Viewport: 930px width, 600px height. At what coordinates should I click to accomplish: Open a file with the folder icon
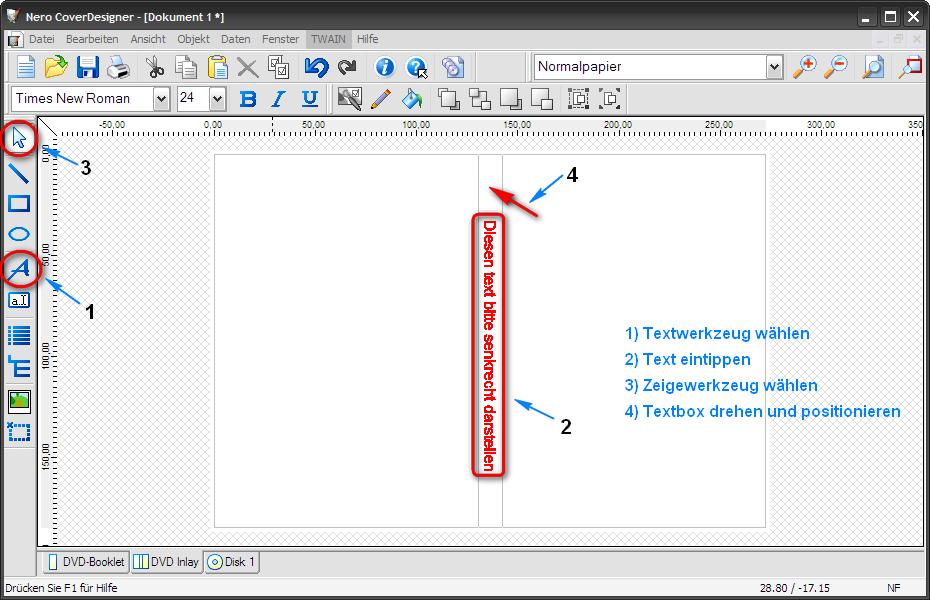coord(56,67)
